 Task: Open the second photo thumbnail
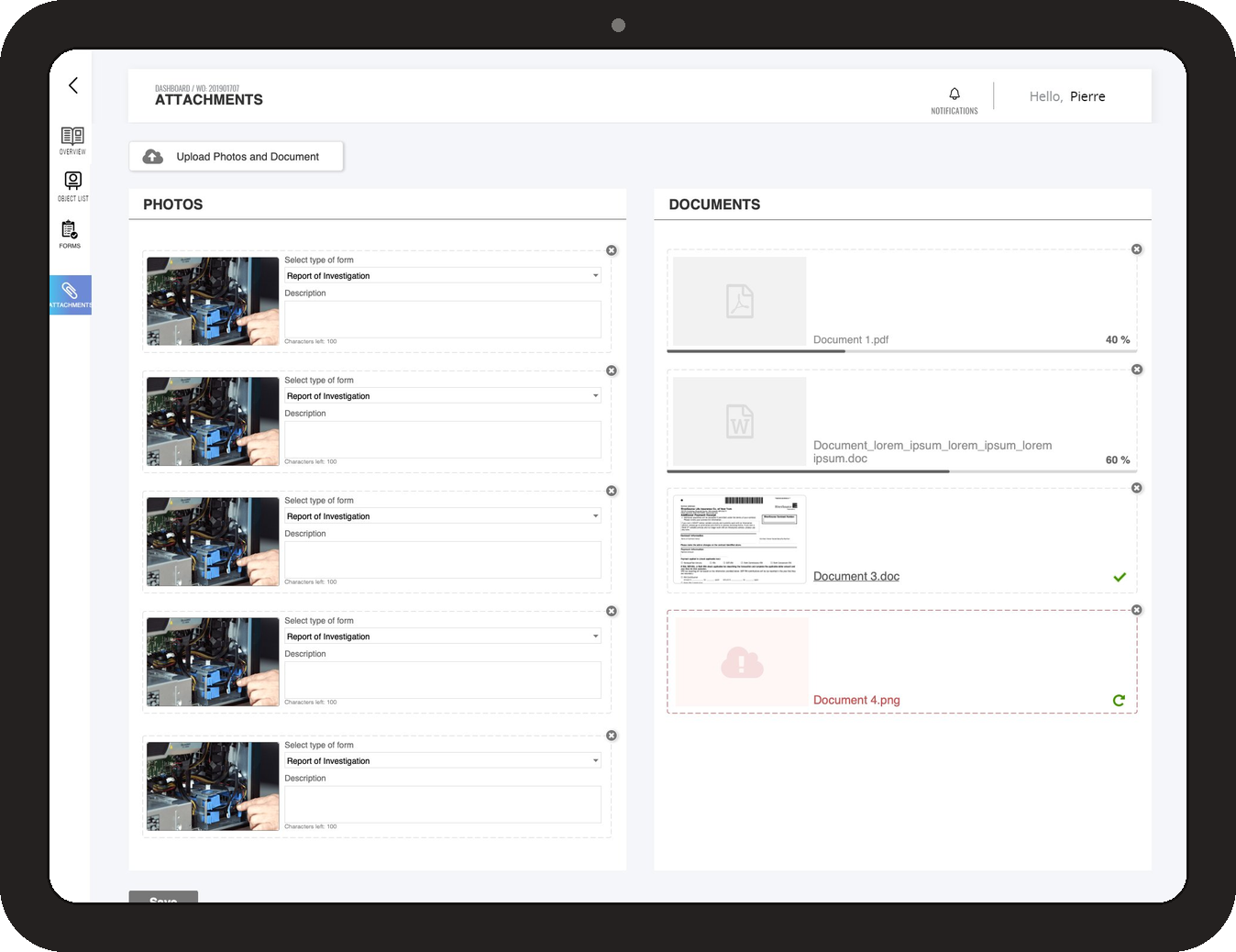click(x=213, y=421)
